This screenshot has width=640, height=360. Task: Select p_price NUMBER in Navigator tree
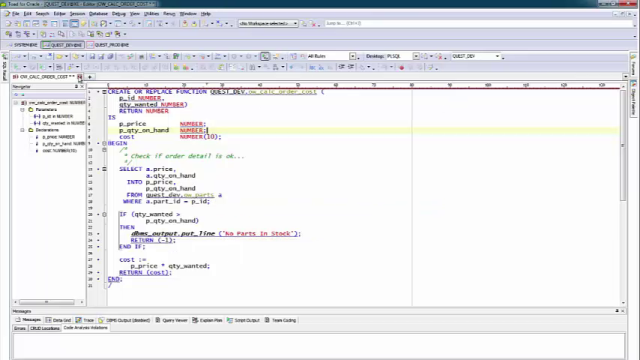pyautogui.click(x=58, y=137)
